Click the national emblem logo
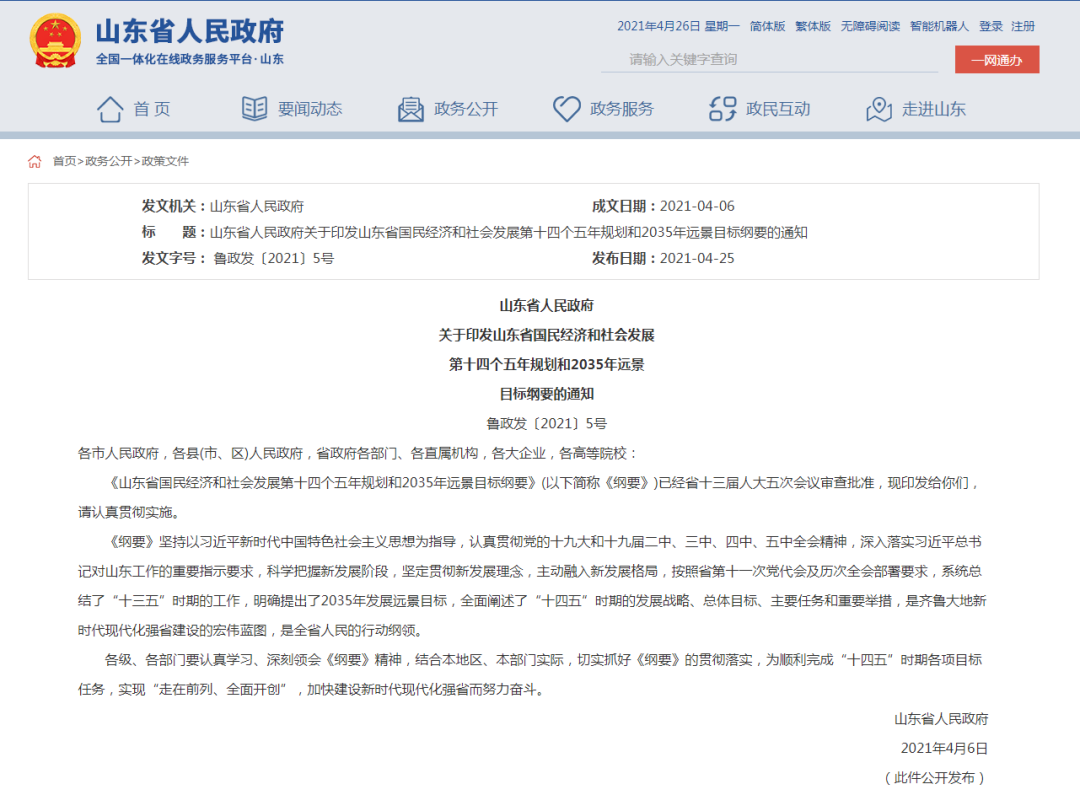 click(x=55, y=41)
